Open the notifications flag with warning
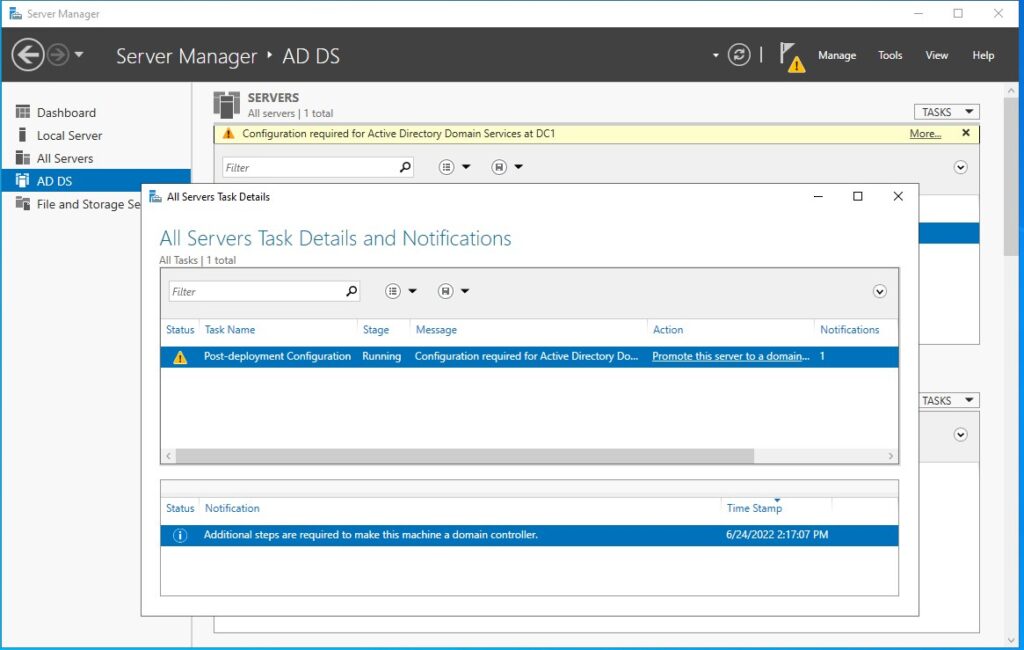The height and width of the screenshot is (650, 1024). pos(791,57)
